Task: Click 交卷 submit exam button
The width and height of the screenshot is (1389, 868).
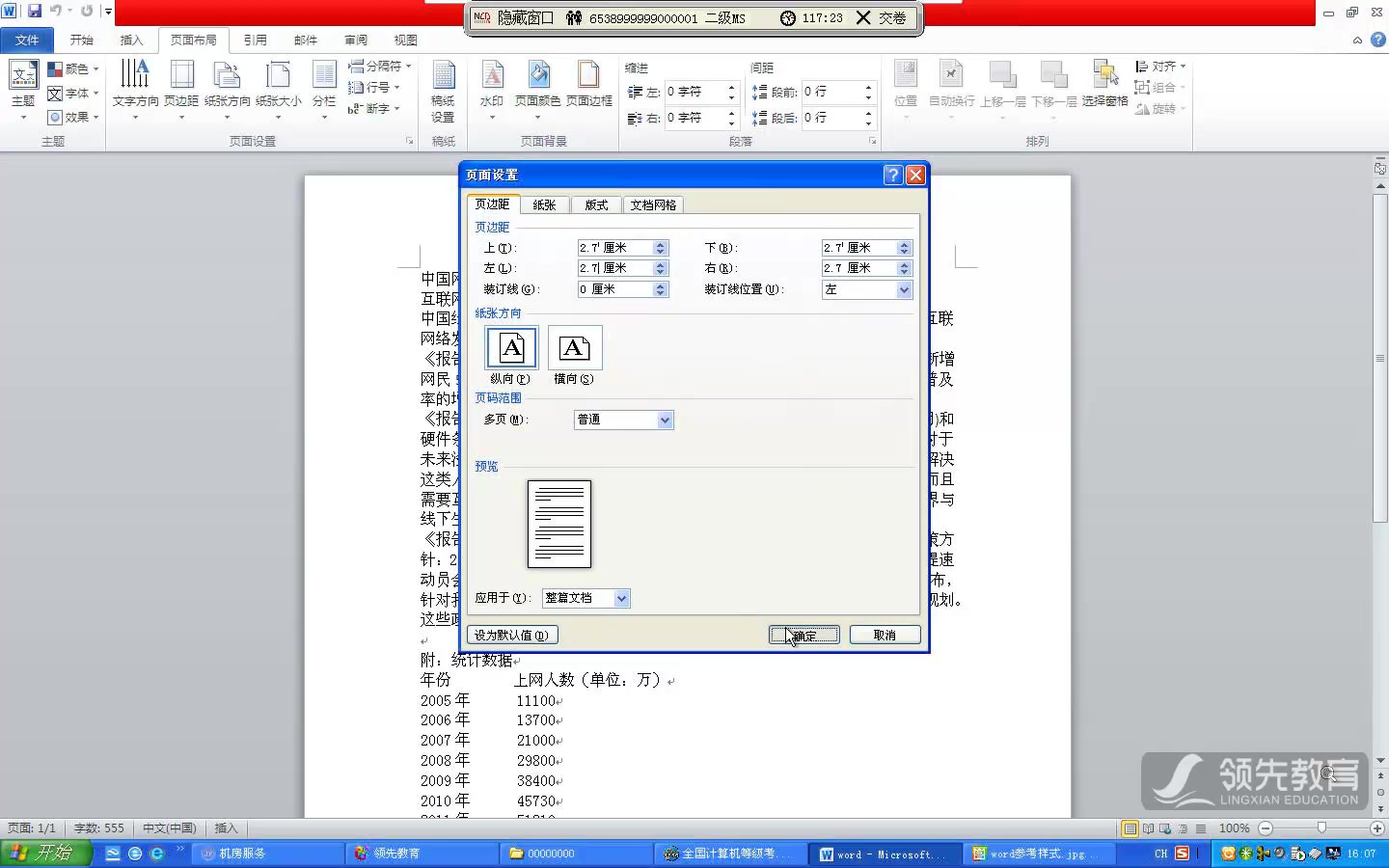Action: tap(882, 17)
